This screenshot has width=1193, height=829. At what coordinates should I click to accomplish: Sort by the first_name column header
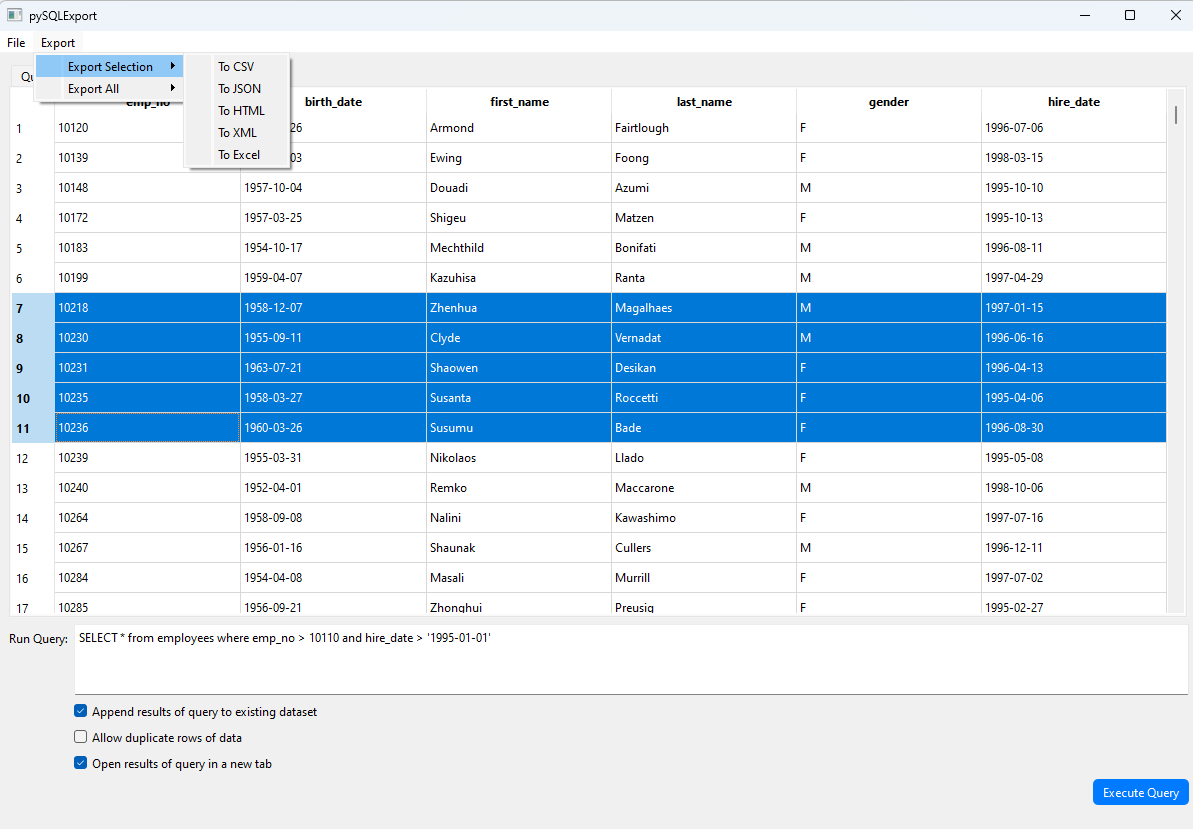tap(519, 102)
